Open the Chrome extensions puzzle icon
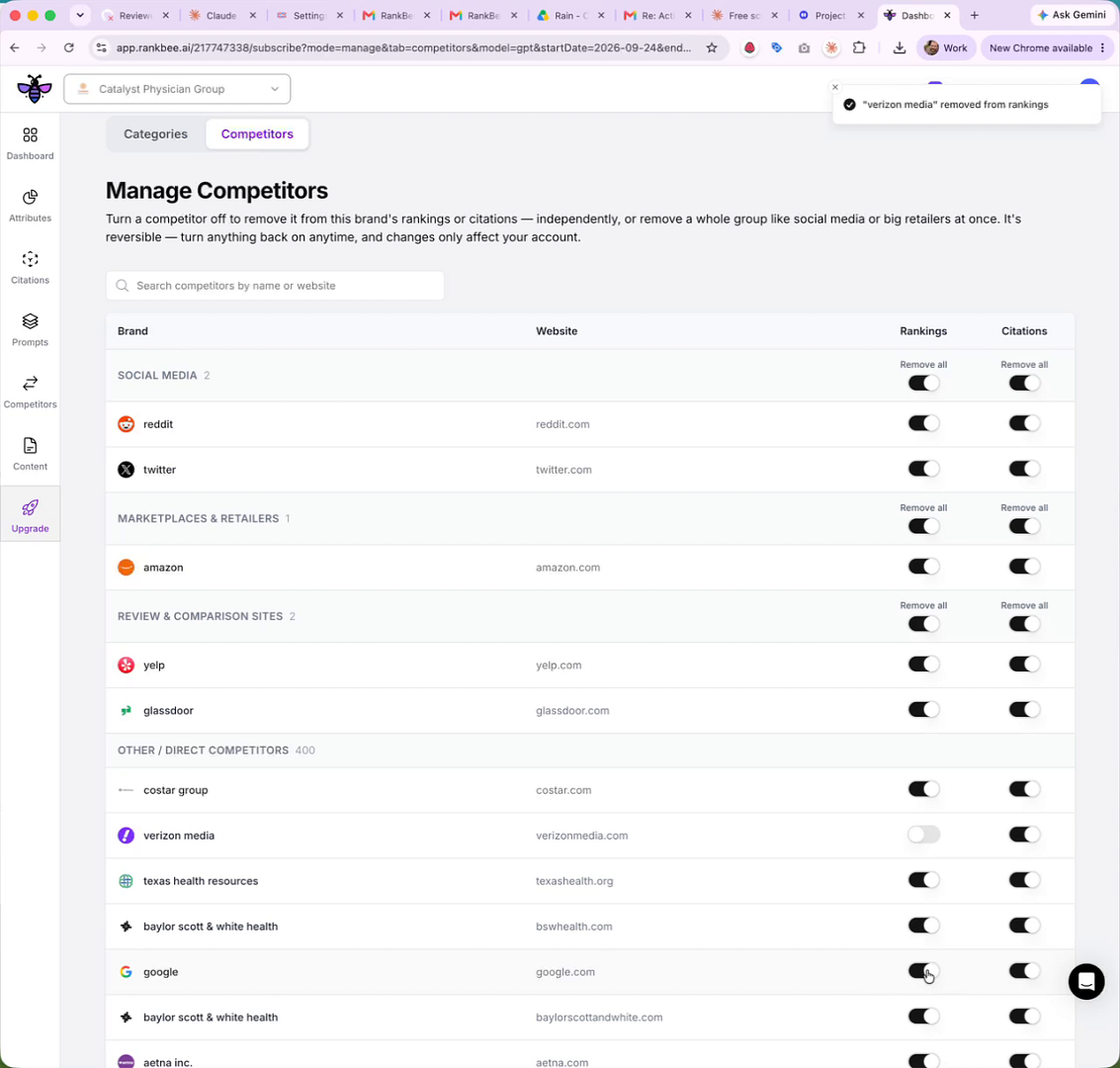This screenshot has height=1068, width=1120. click(859, 47)
